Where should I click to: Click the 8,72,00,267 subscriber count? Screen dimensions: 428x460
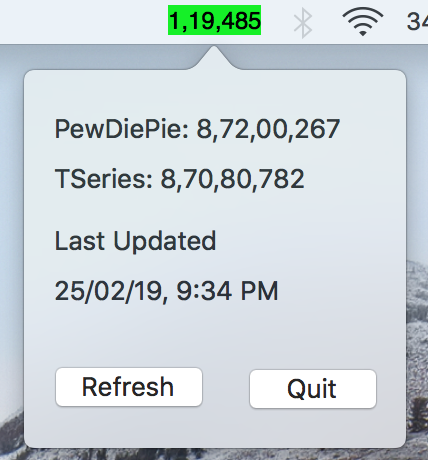[x=268, y=129]
